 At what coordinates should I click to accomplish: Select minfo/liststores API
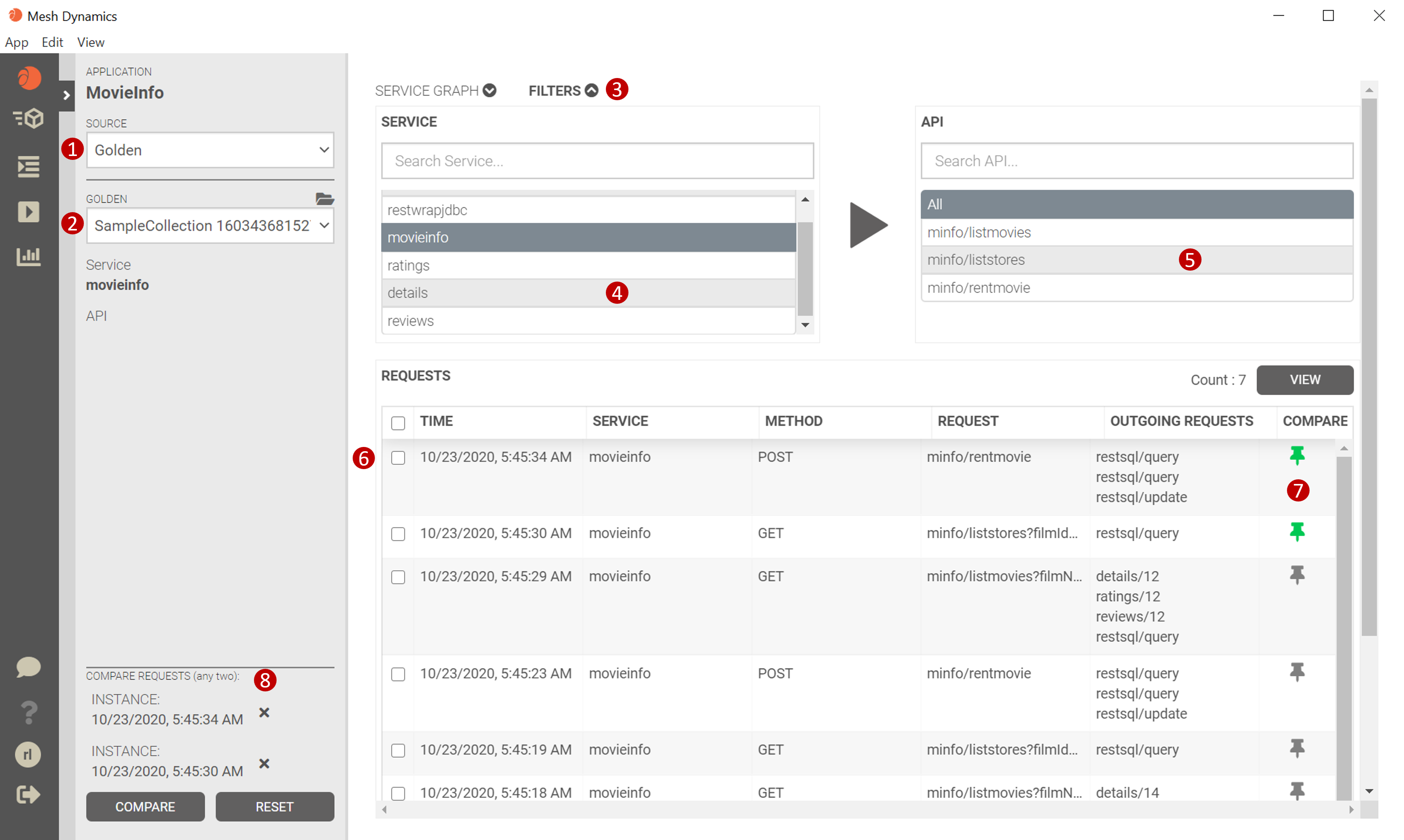1137,260
